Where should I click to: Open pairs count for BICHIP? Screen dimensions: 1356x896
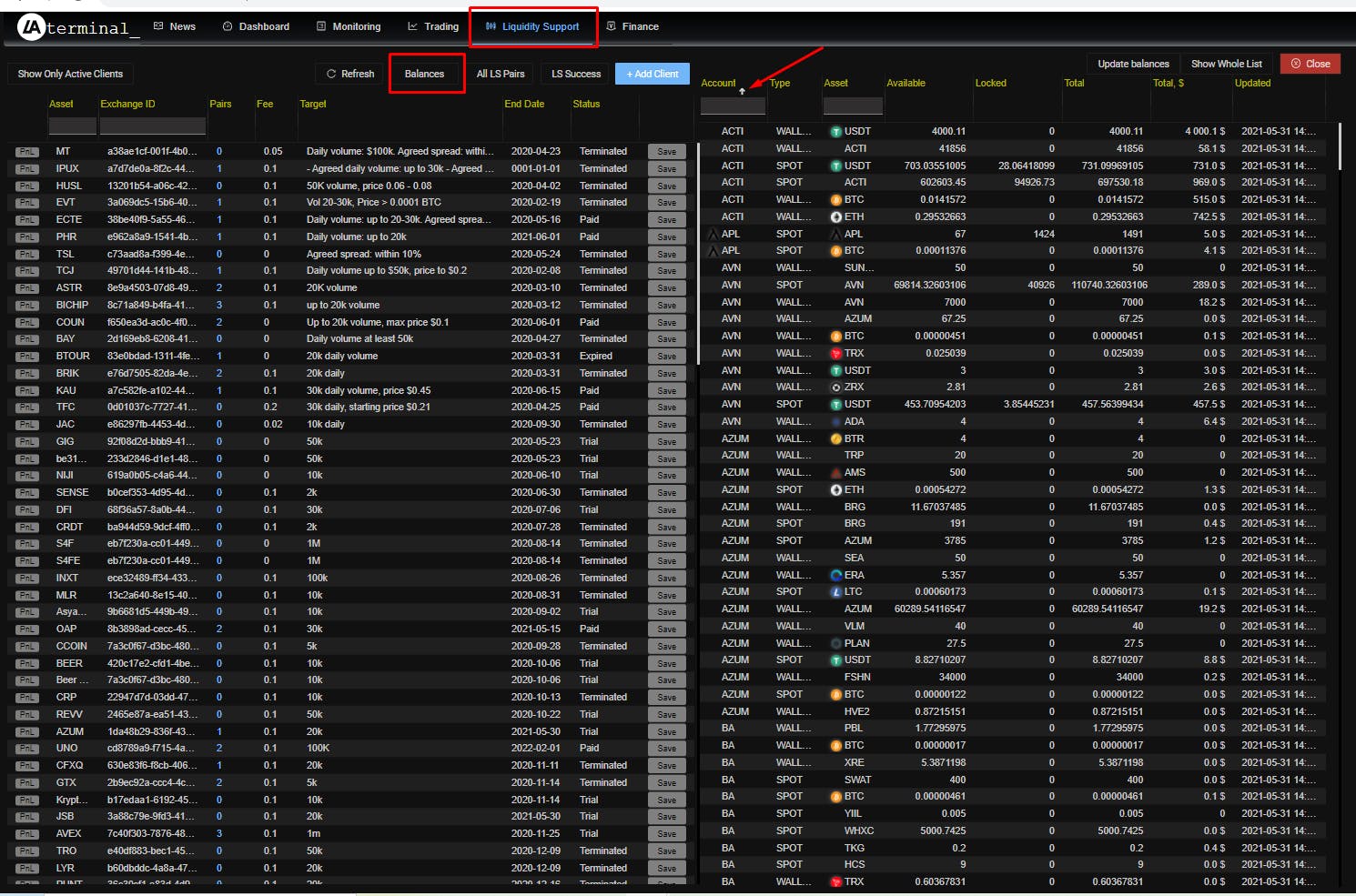(219, 305)
